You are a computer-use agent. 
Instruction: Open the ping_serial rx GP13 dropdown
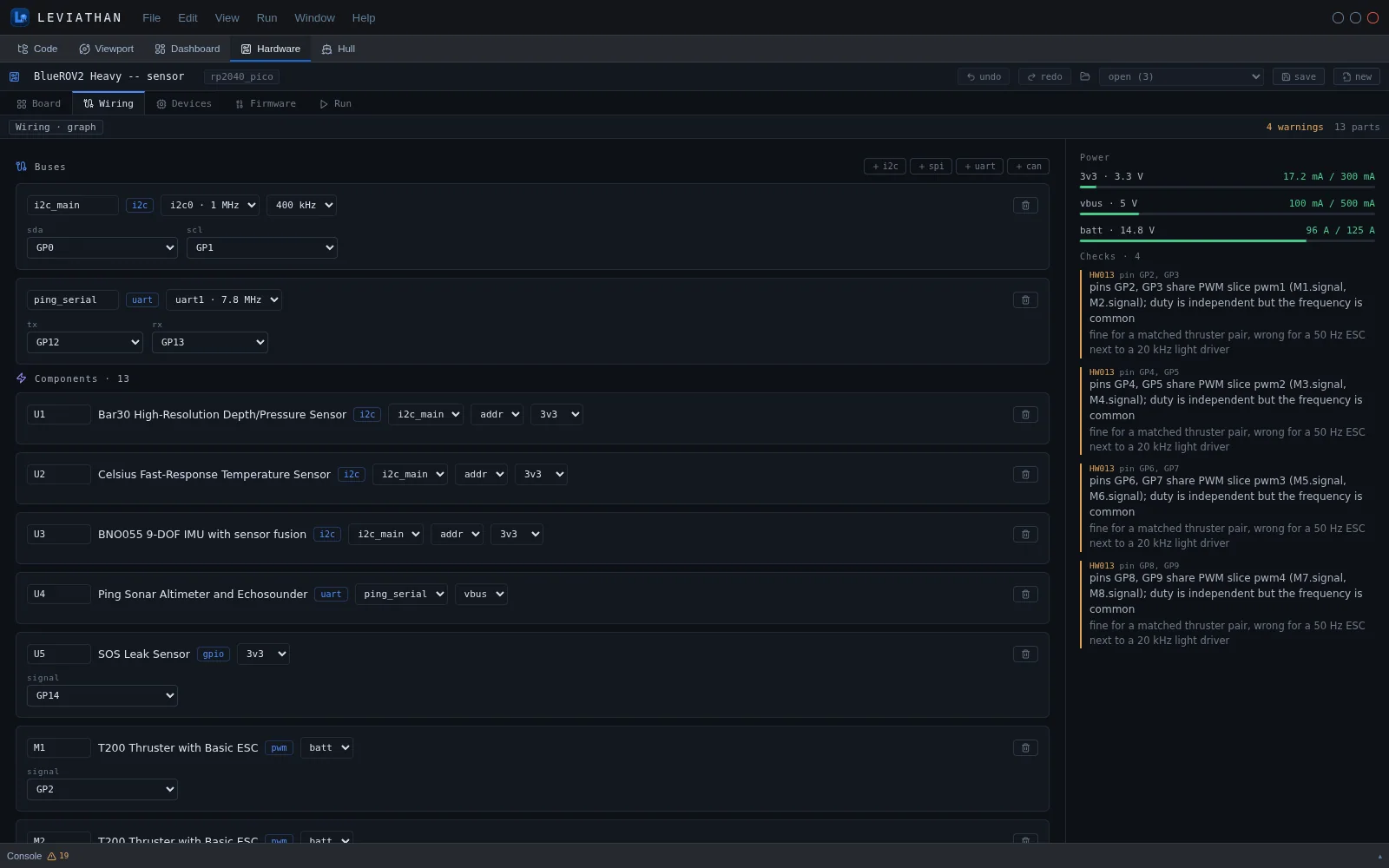[210, 343]
